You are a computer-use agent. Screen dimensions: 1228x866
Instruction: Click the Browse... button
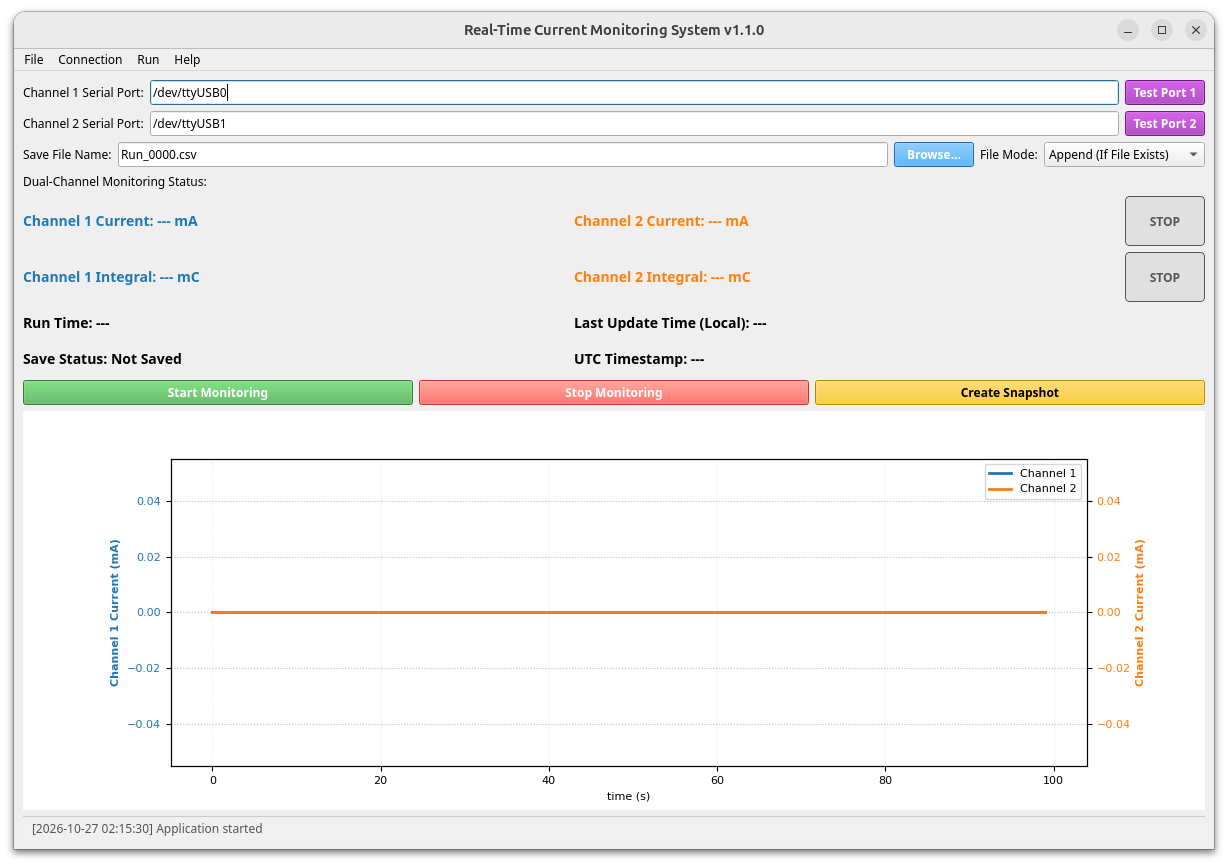click(933, 155)
